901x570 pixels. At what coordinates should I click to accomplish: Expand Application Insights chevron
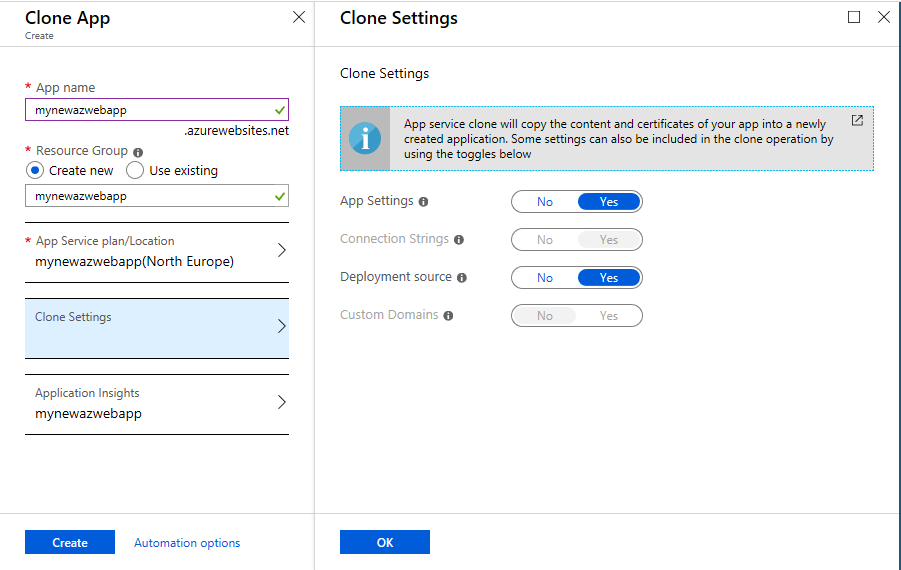pos(282,402)
